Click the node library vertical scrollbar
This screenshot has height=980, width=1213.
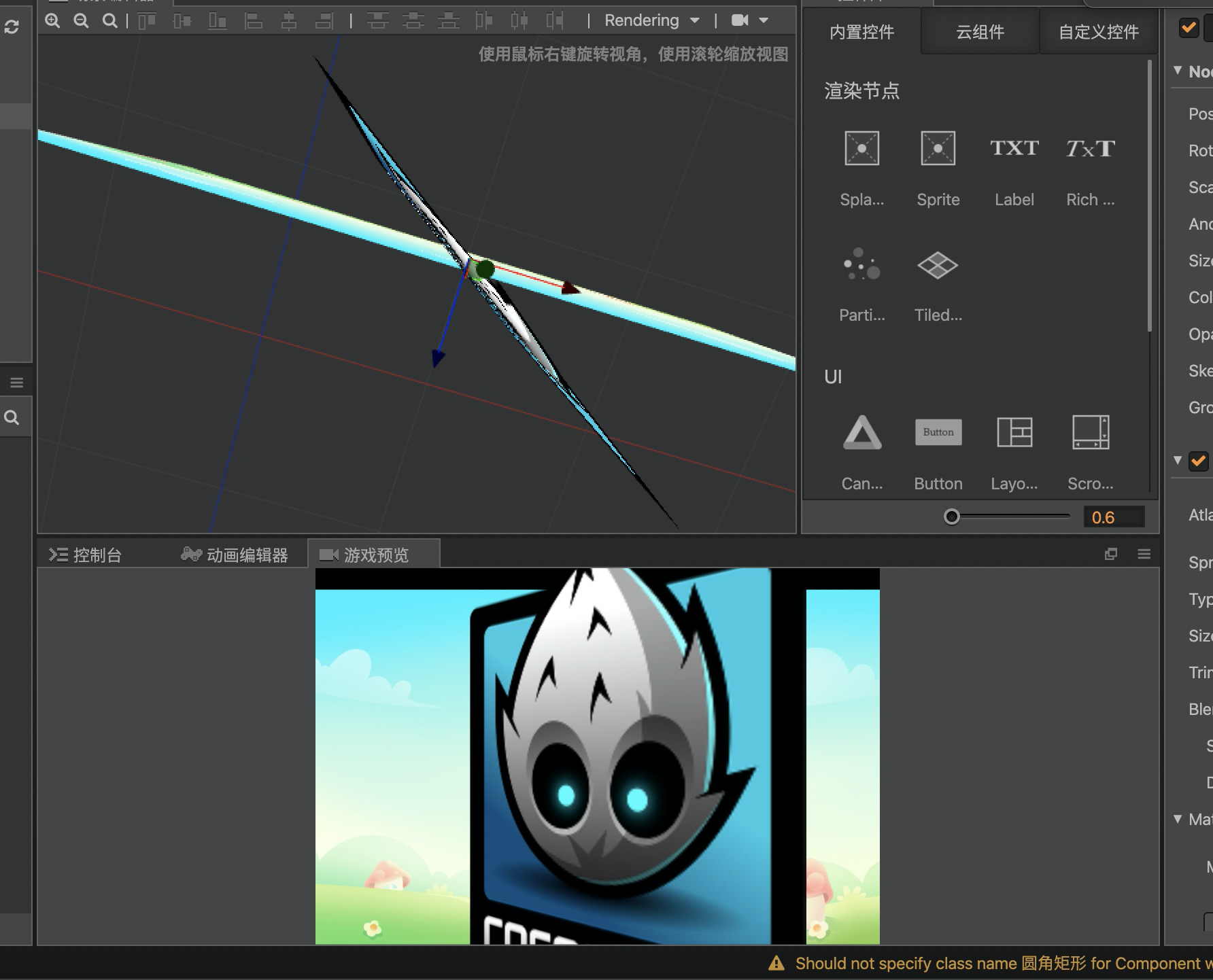tap(1150, 196)
